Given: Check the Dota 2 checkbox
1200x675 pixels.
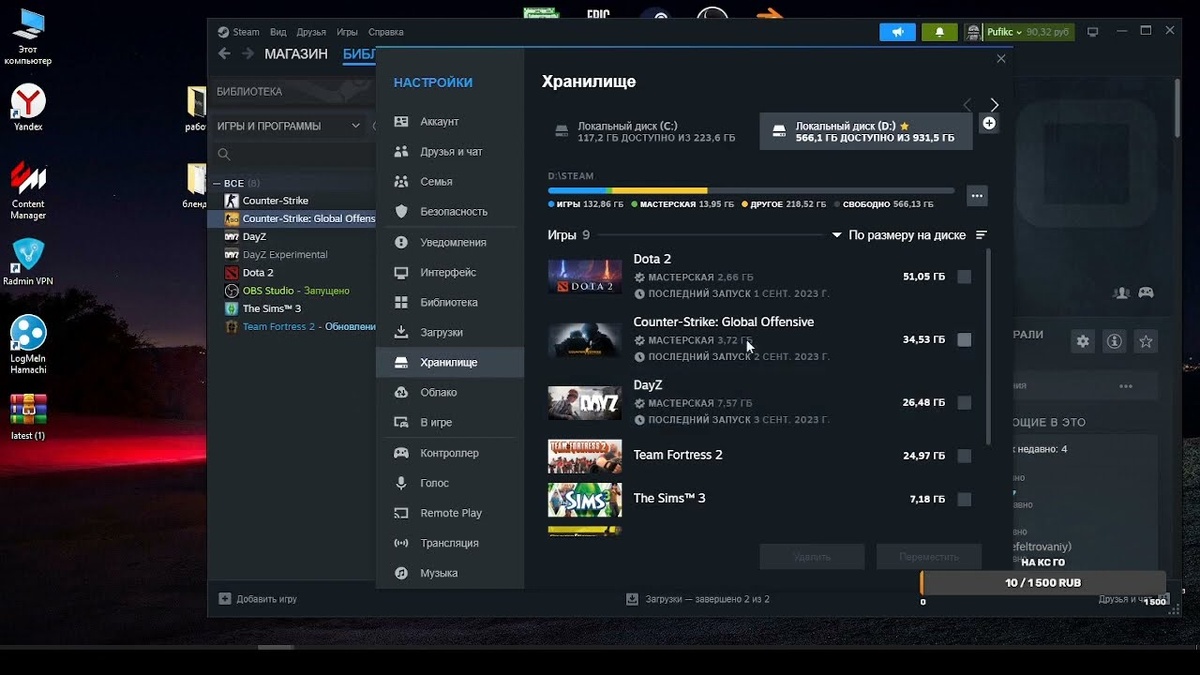Looking at the screenshot, I should pos(964,277).
